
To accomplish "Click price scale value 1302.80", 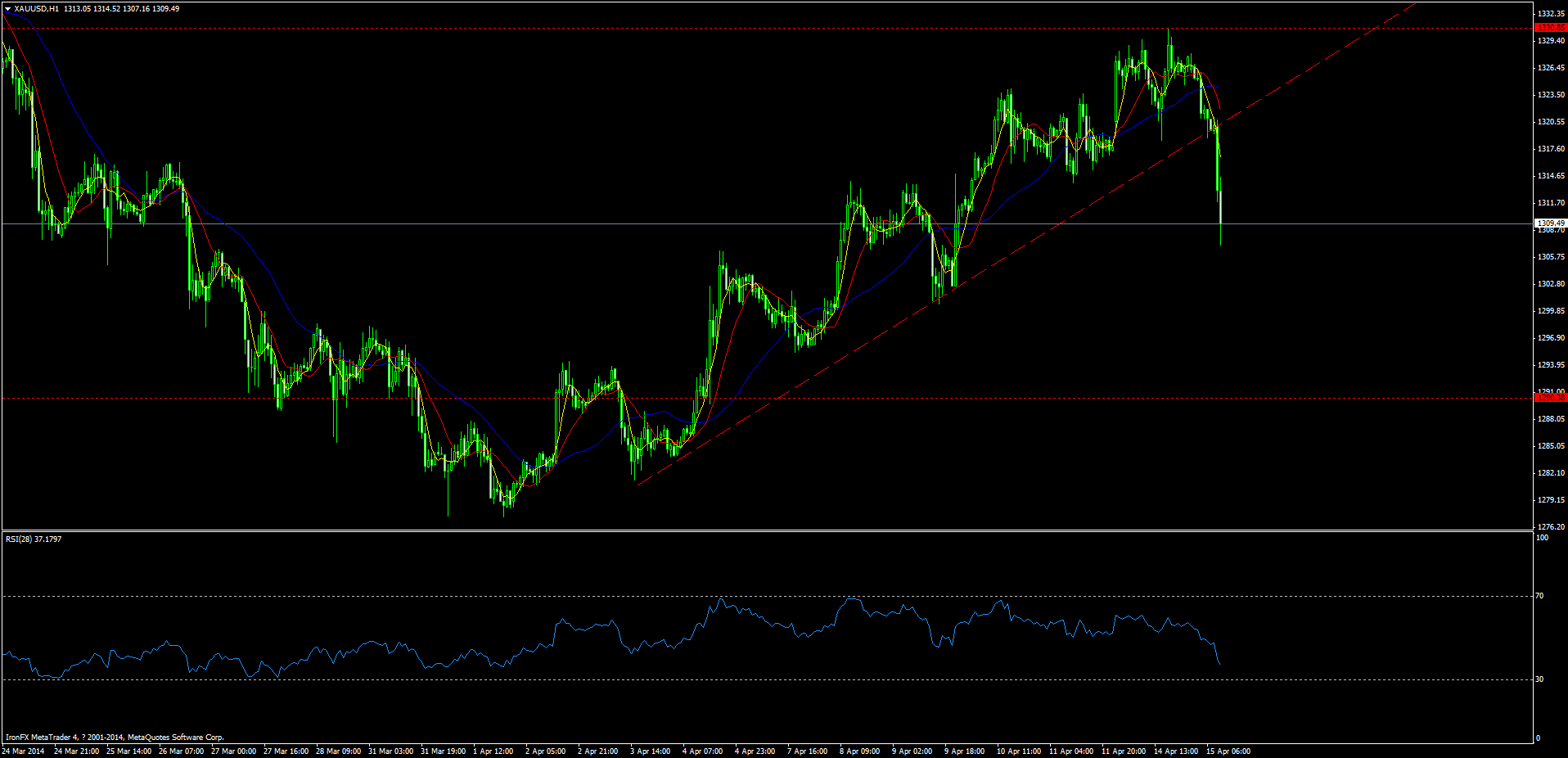I will (1551, 284).
